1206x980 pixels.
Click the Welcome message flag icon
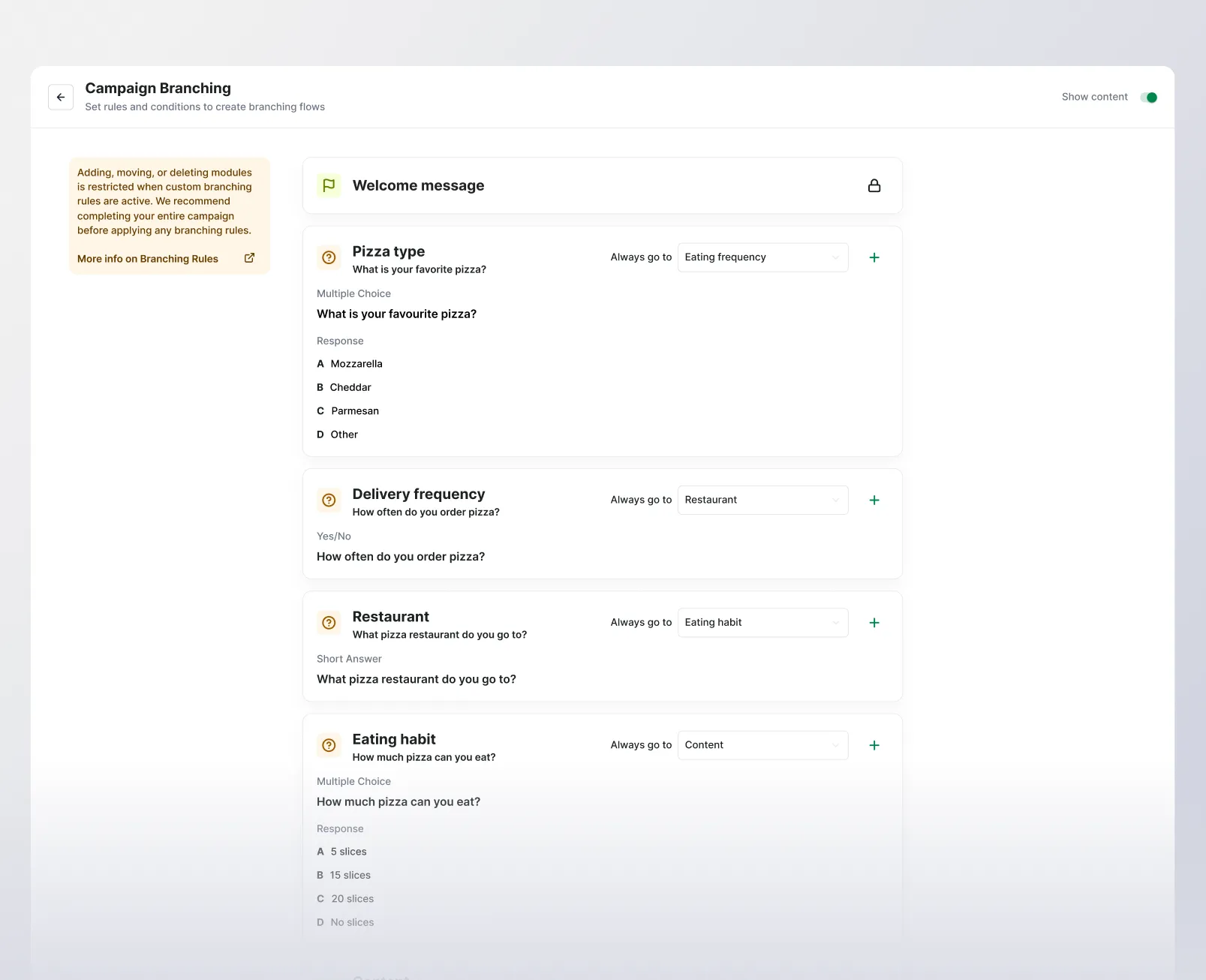tap(329, 185)
